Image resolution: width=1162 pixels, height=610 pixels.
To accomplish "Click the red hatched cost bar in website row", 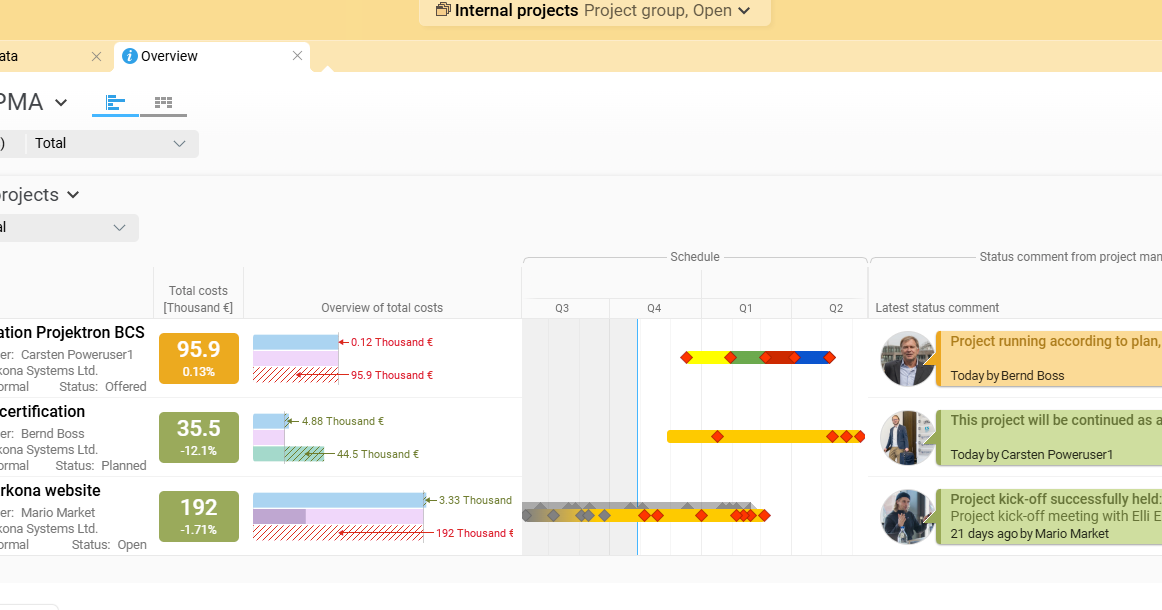I will [x=338, y=533].
